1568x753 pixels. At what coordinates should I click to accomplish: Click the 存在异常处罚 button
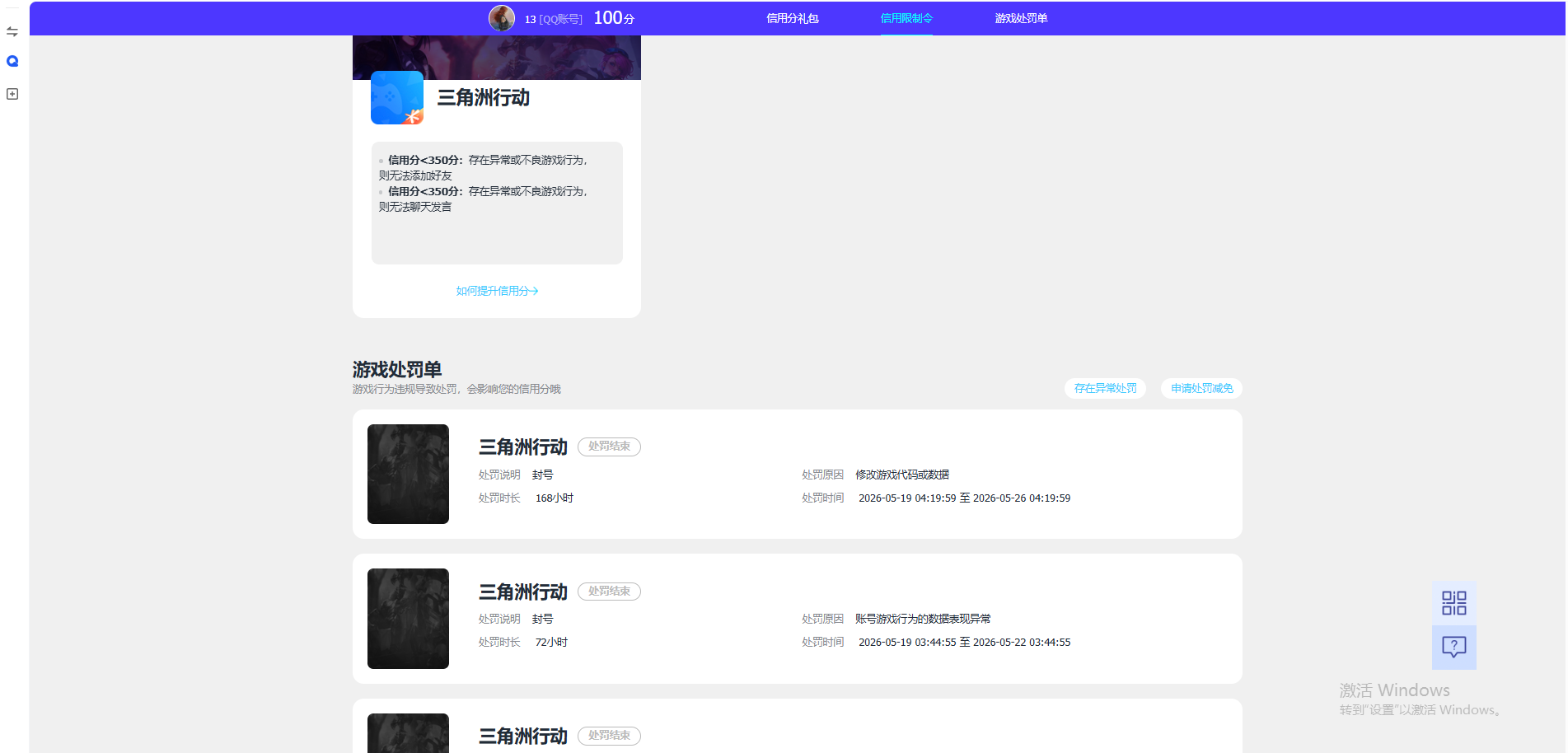(x=1105, y=388)
